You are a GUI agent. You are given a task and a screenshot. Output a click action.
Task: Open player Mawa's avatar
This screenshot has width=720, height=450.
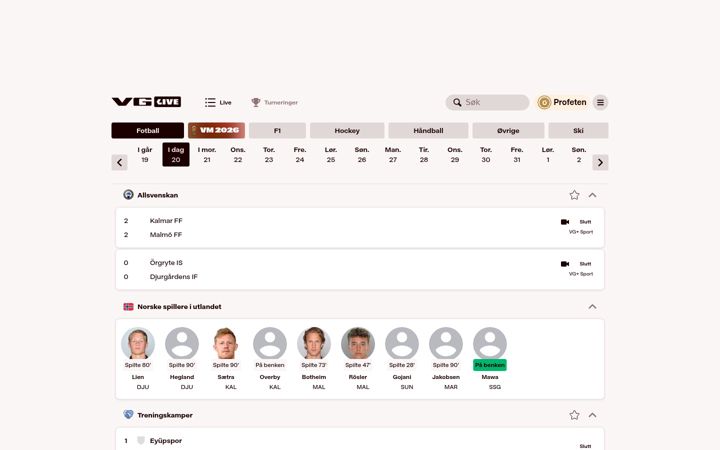pos(490,343)
